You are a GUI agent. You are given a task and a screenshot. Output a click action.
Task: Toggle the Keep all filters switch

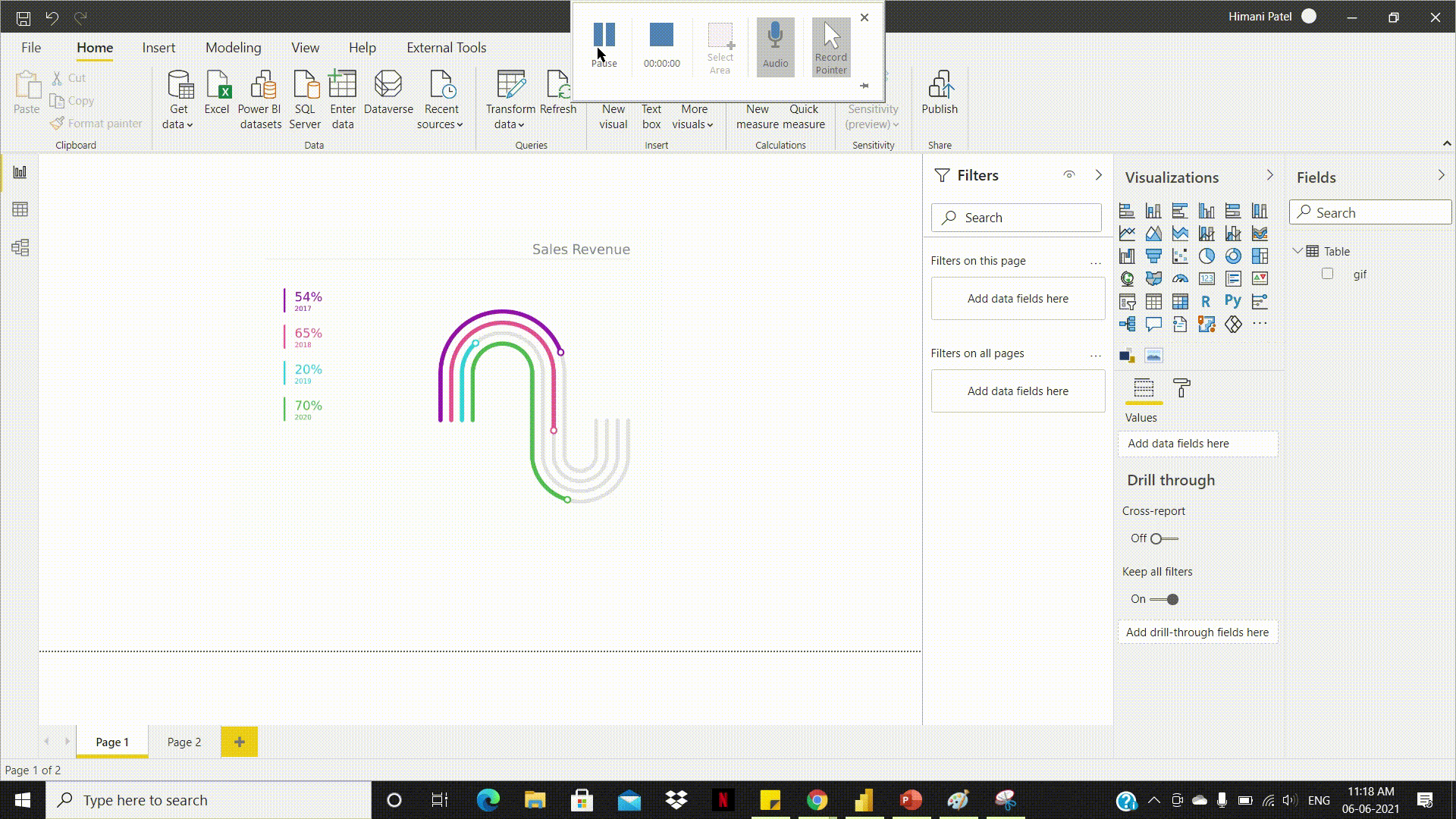coord(1164,599)
